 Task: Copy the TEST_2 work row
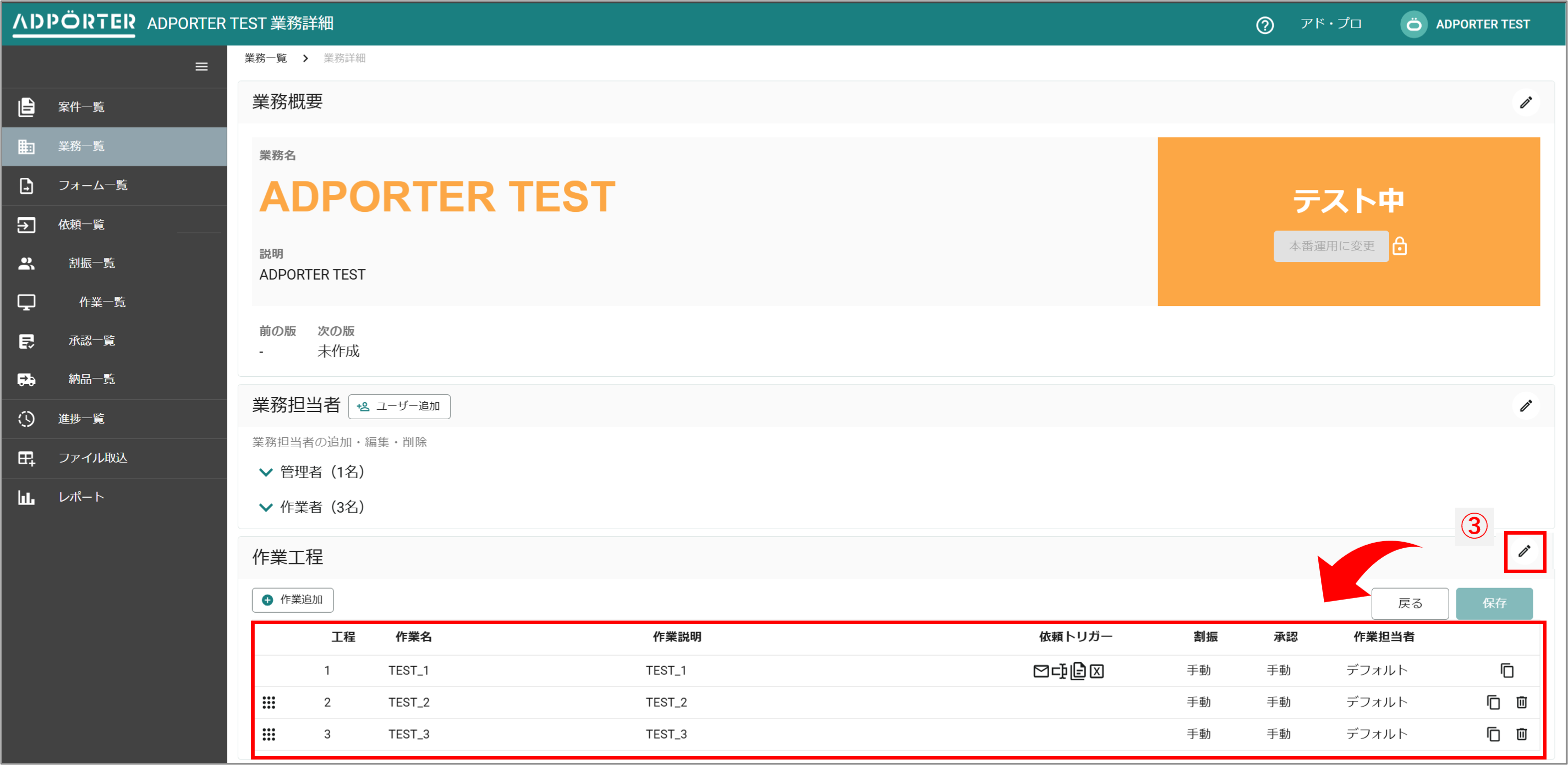point(1493,702)
